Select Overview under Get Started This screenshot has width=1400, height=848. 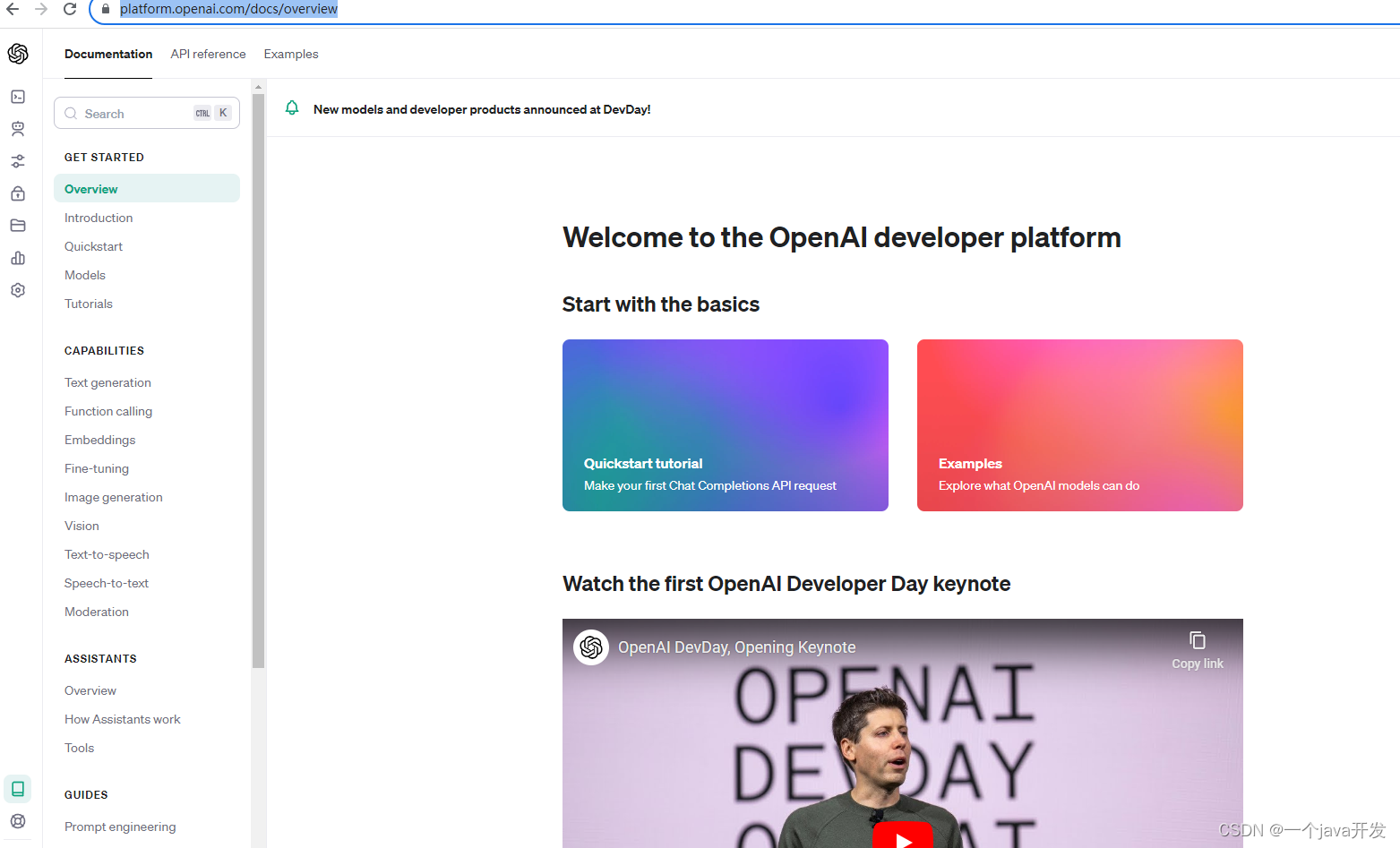coord(147,188)
